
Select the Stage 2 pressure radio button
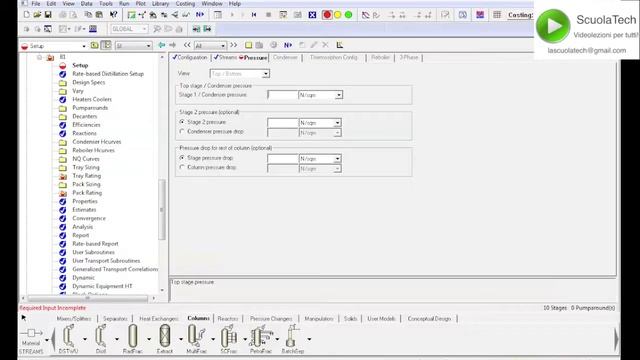tap(182, 122)
